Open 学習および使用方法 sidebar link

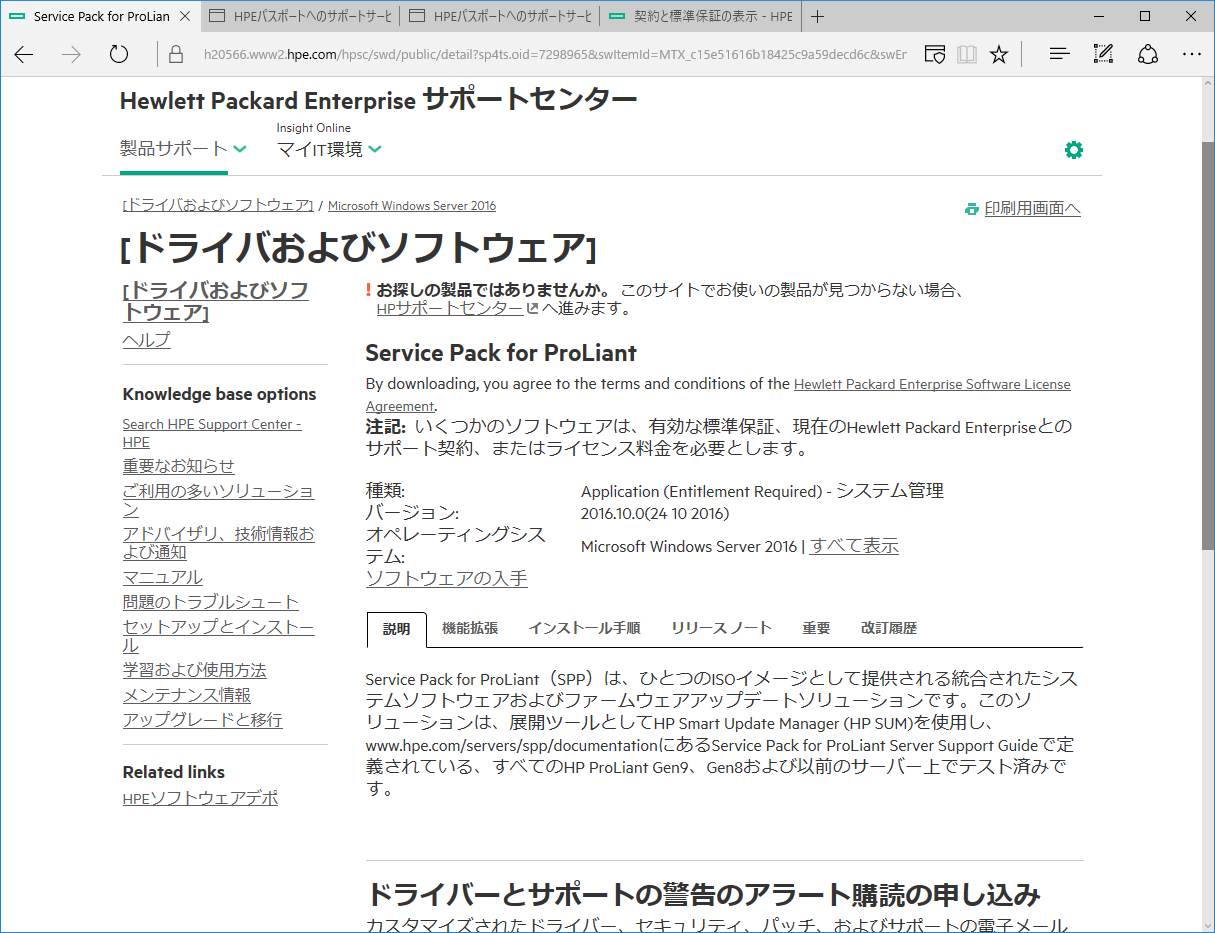pos(195,670)
